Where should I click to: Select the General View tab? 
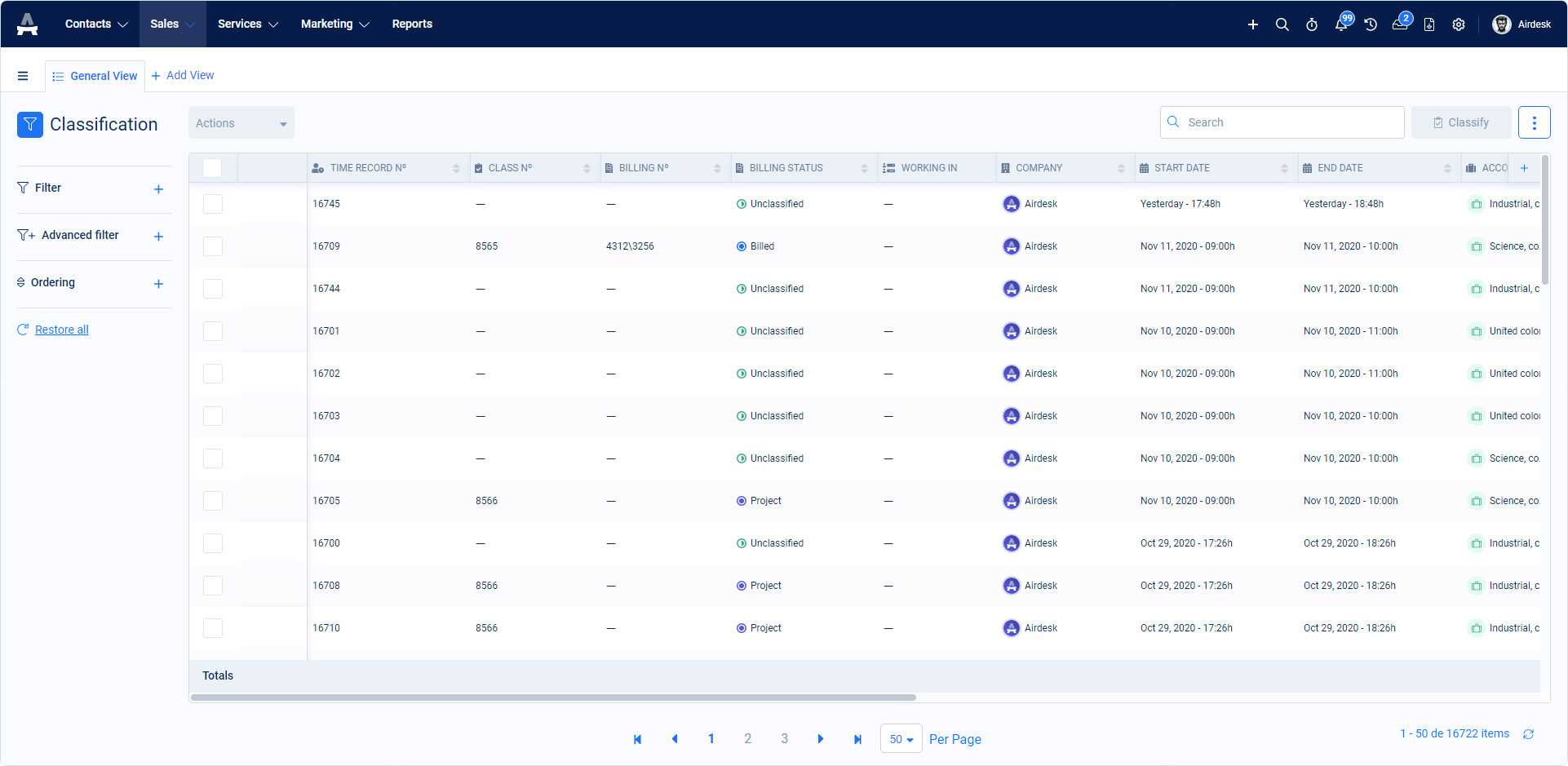[95, 76]
